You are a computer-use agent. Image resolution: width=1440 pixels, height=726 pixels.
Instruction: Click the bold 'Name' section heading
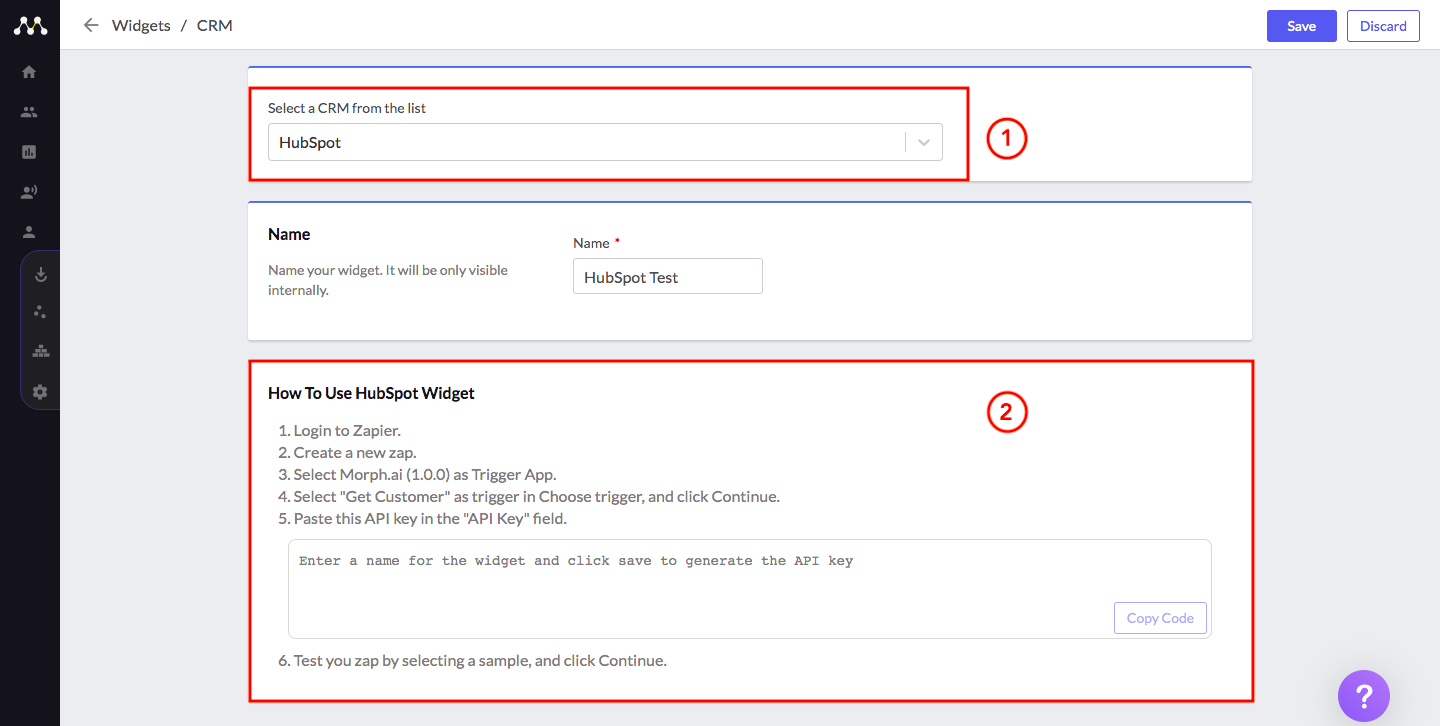point(289,234)
